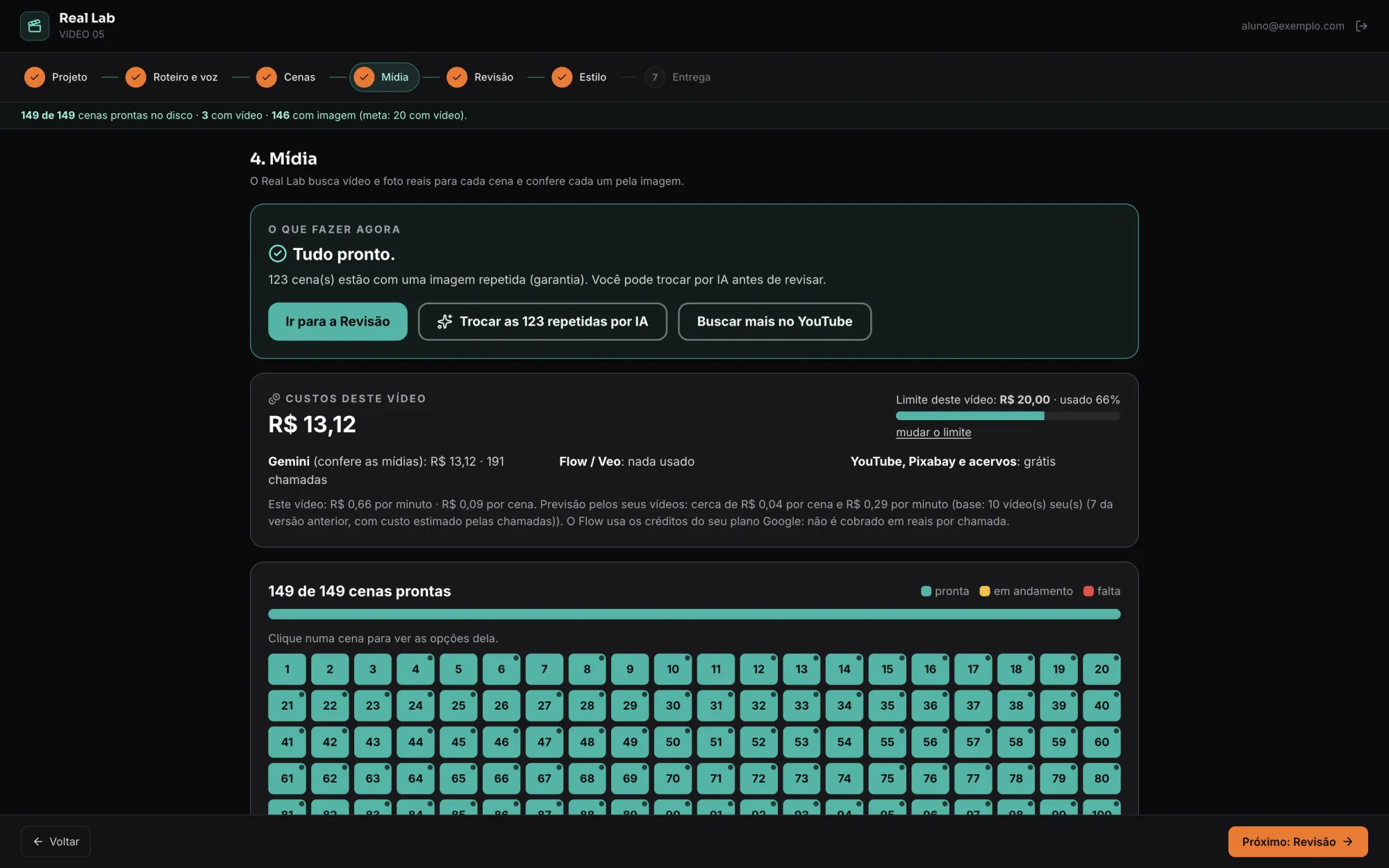The height and width of the screenshot is (868, 1389).
Task: Click the Cenas step checkmark icon
Action: [266, 77]
